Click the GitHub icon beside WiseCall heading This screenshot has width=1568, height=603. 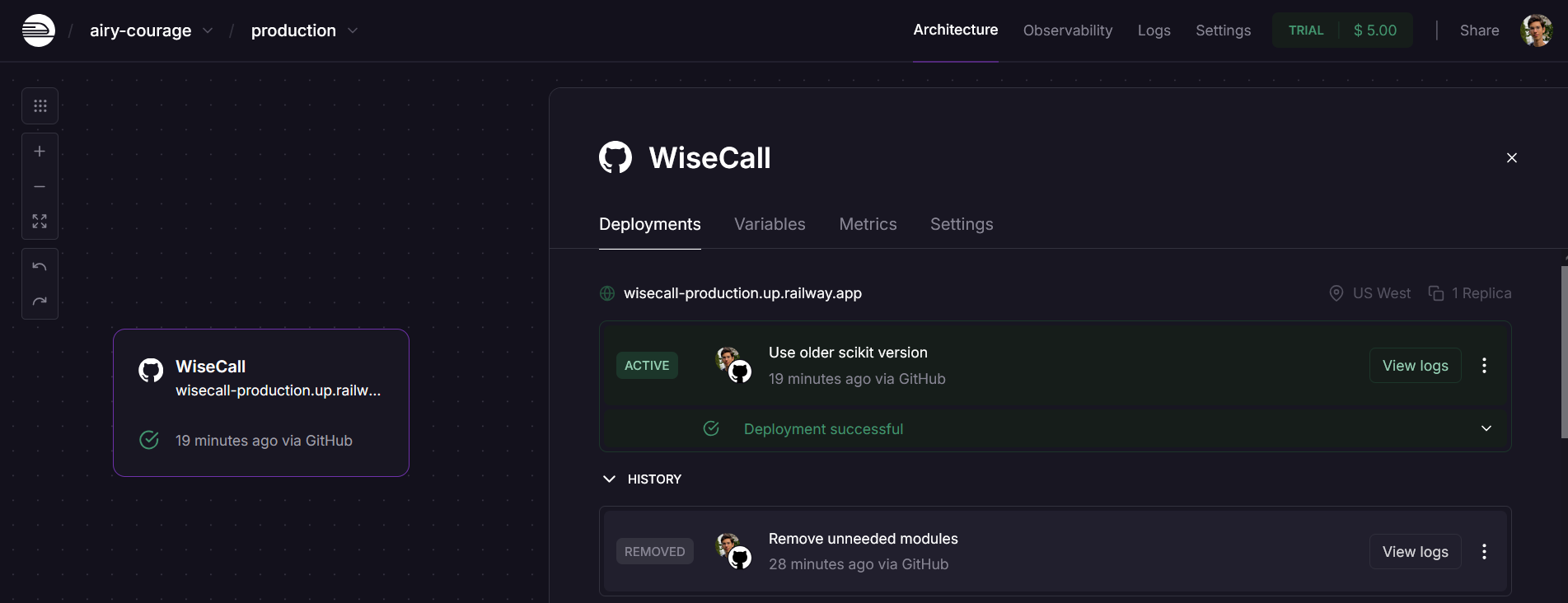[615, 157]
